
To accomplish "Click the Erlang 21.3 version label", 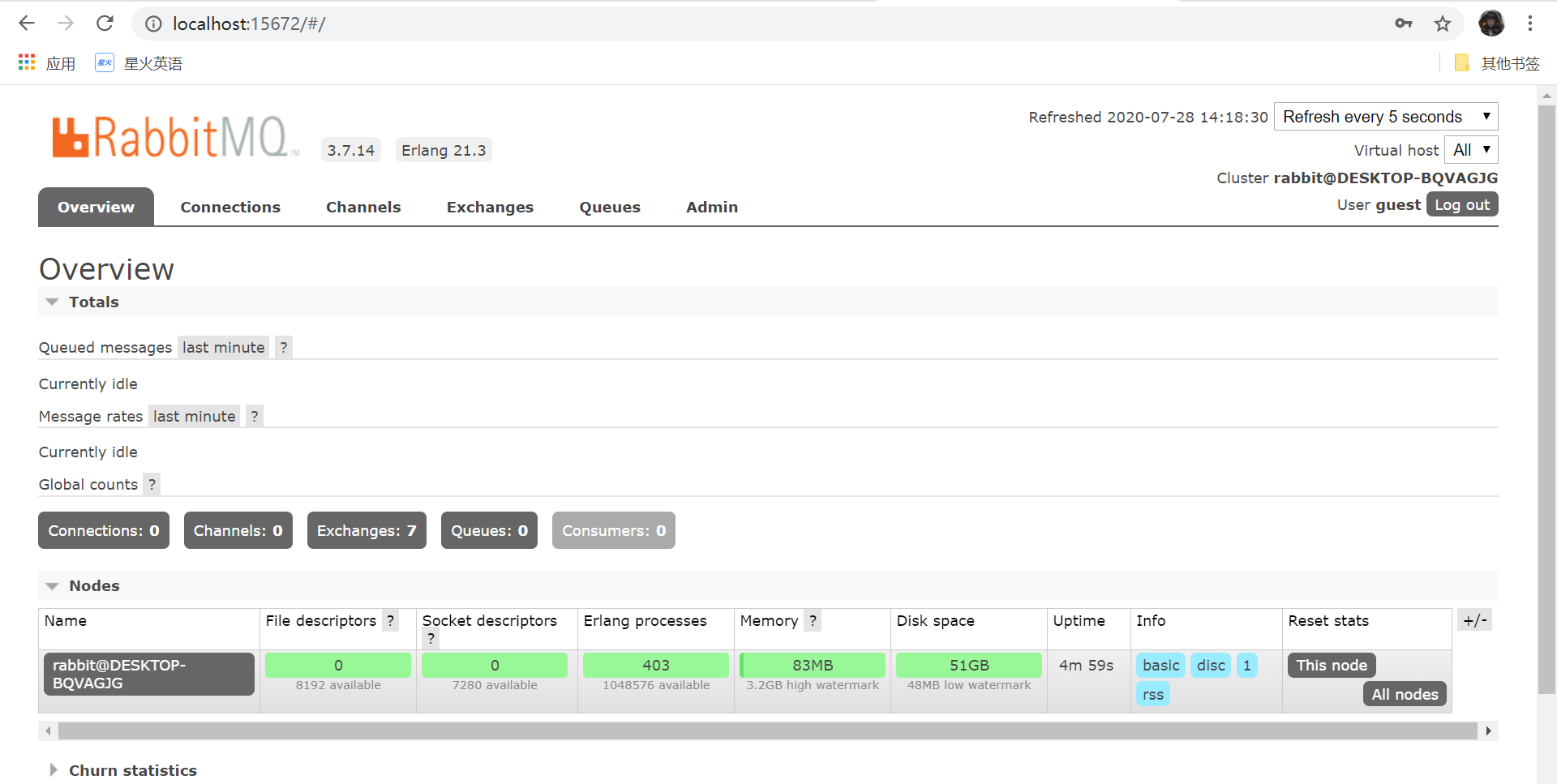I will pyautogui.click(x=444, y=150).
